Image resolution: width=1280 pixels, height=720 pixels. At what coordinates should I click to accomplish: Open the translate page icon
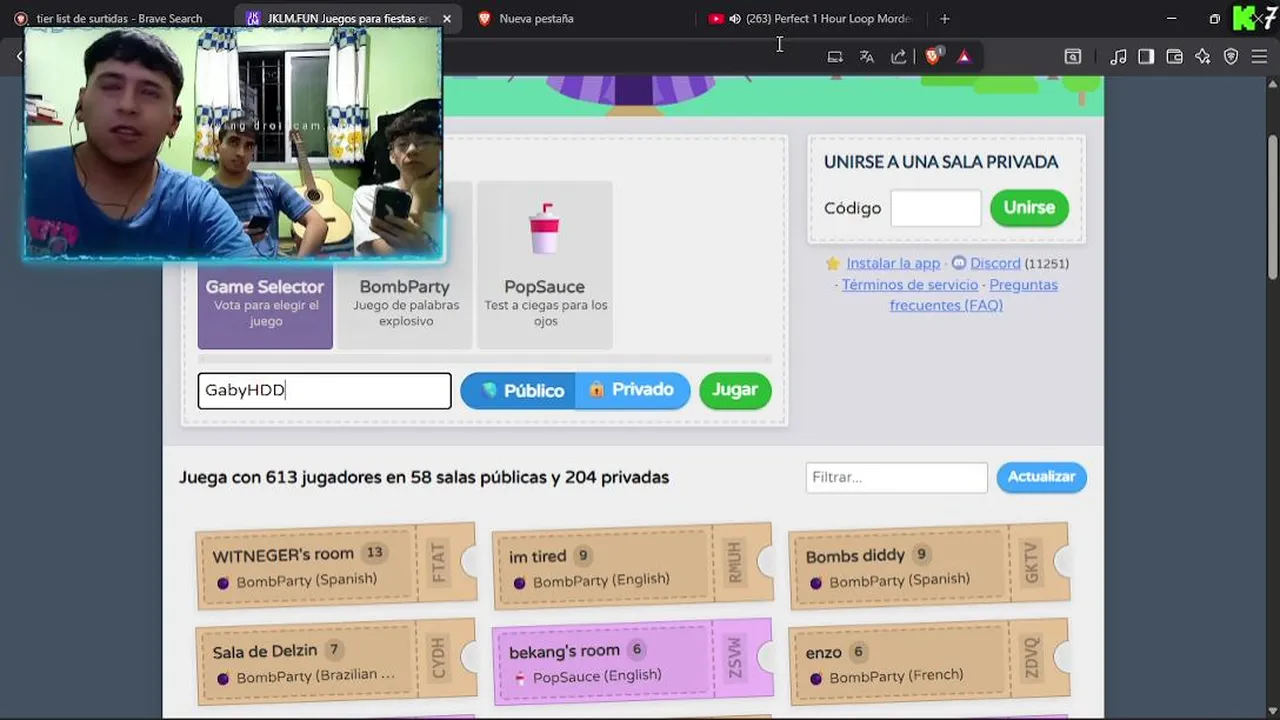point(867,57)
